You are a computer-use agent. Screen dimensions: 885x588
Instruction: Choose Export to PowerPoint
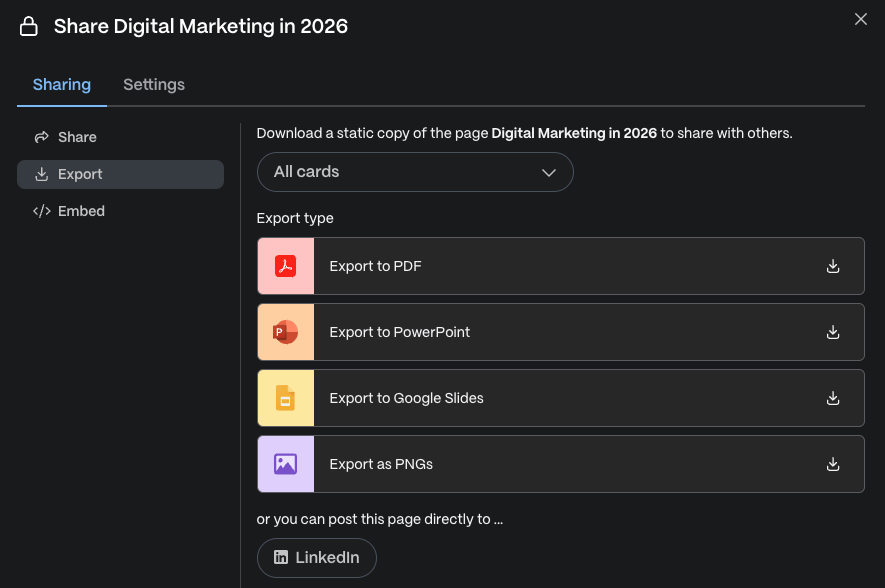tap(560, 332)
